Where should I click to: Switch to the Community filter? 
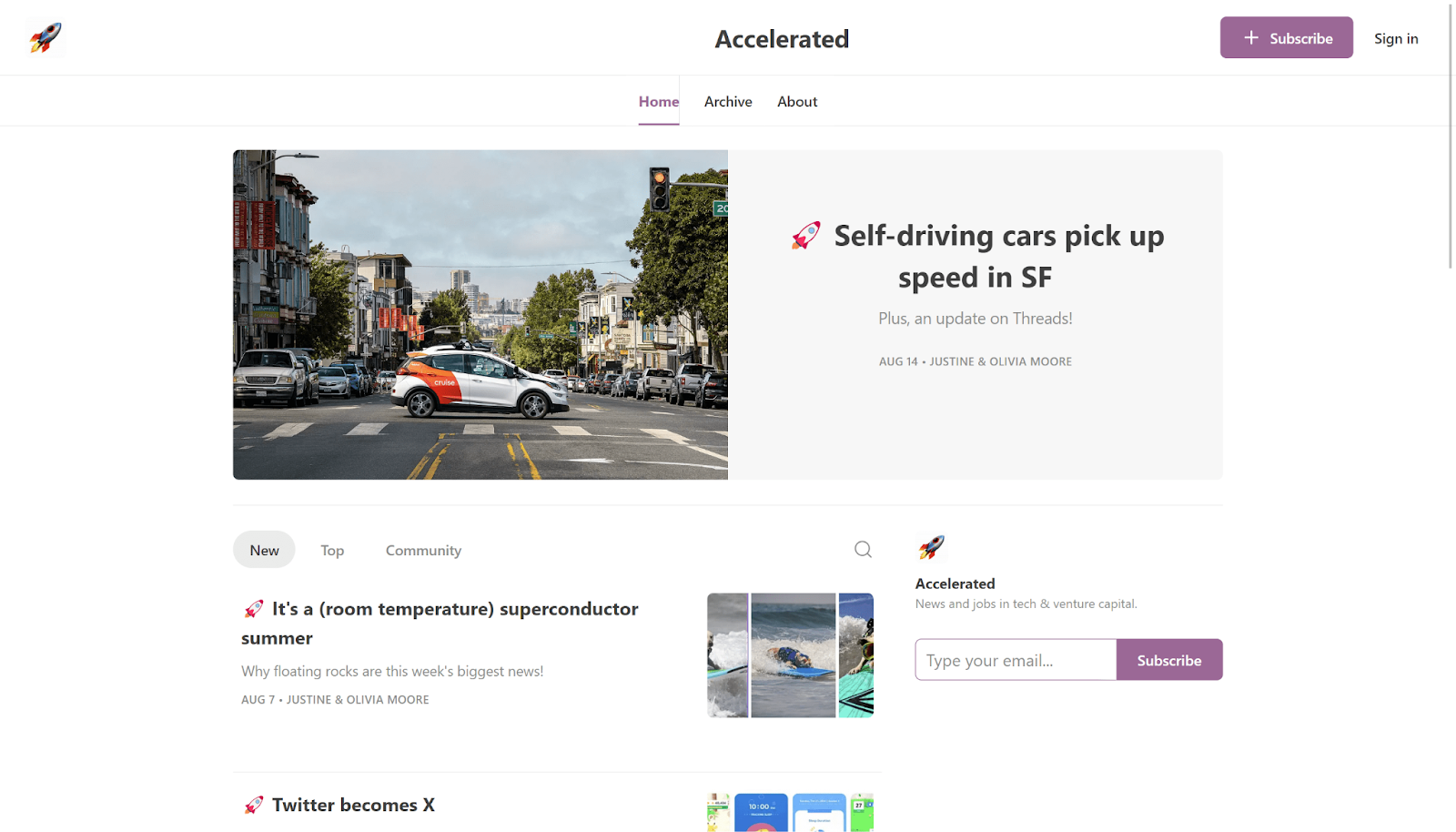point(422,550)
